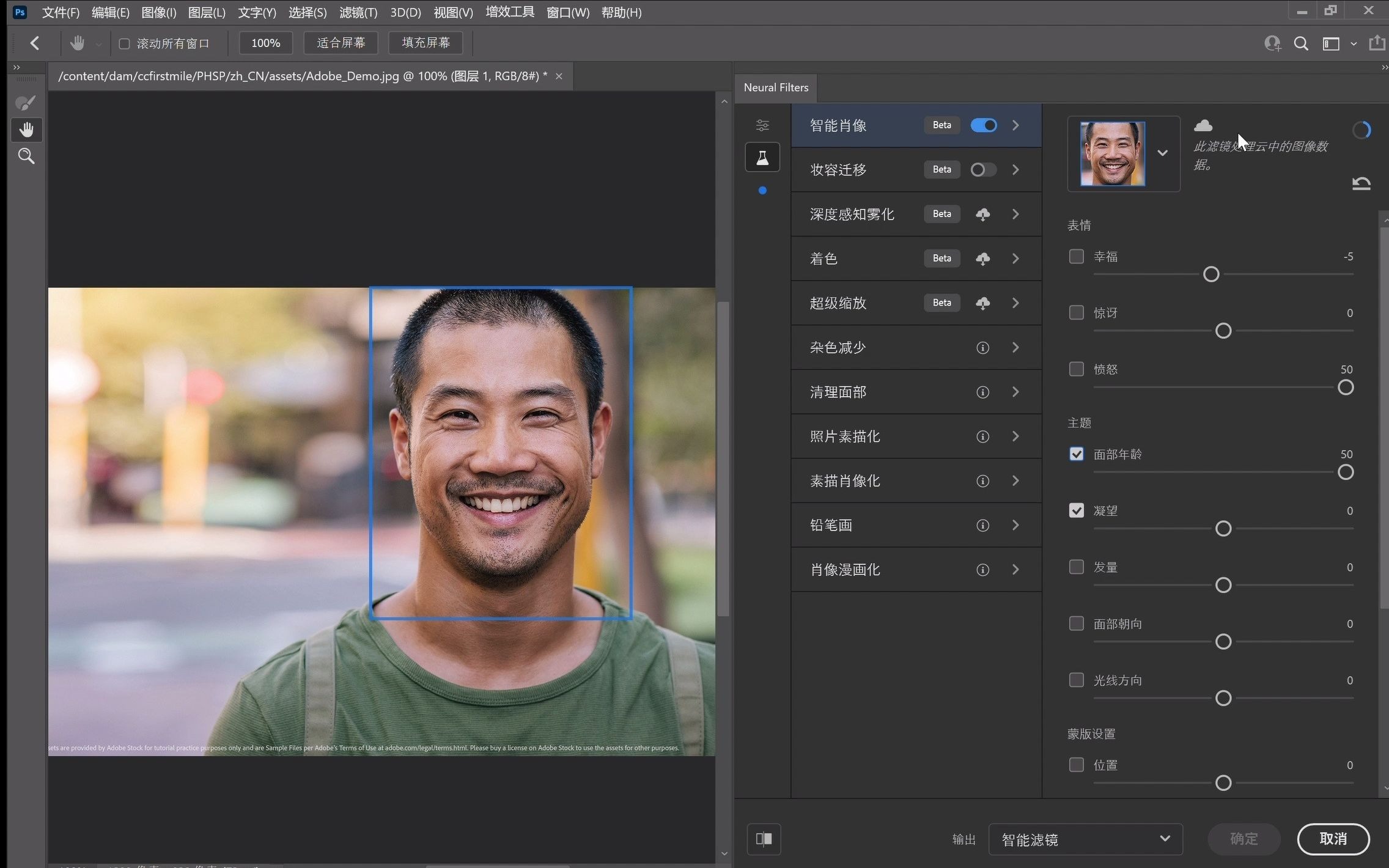
Task: Select the Zoom tool in left toolbar
Action: click(26, 156)
